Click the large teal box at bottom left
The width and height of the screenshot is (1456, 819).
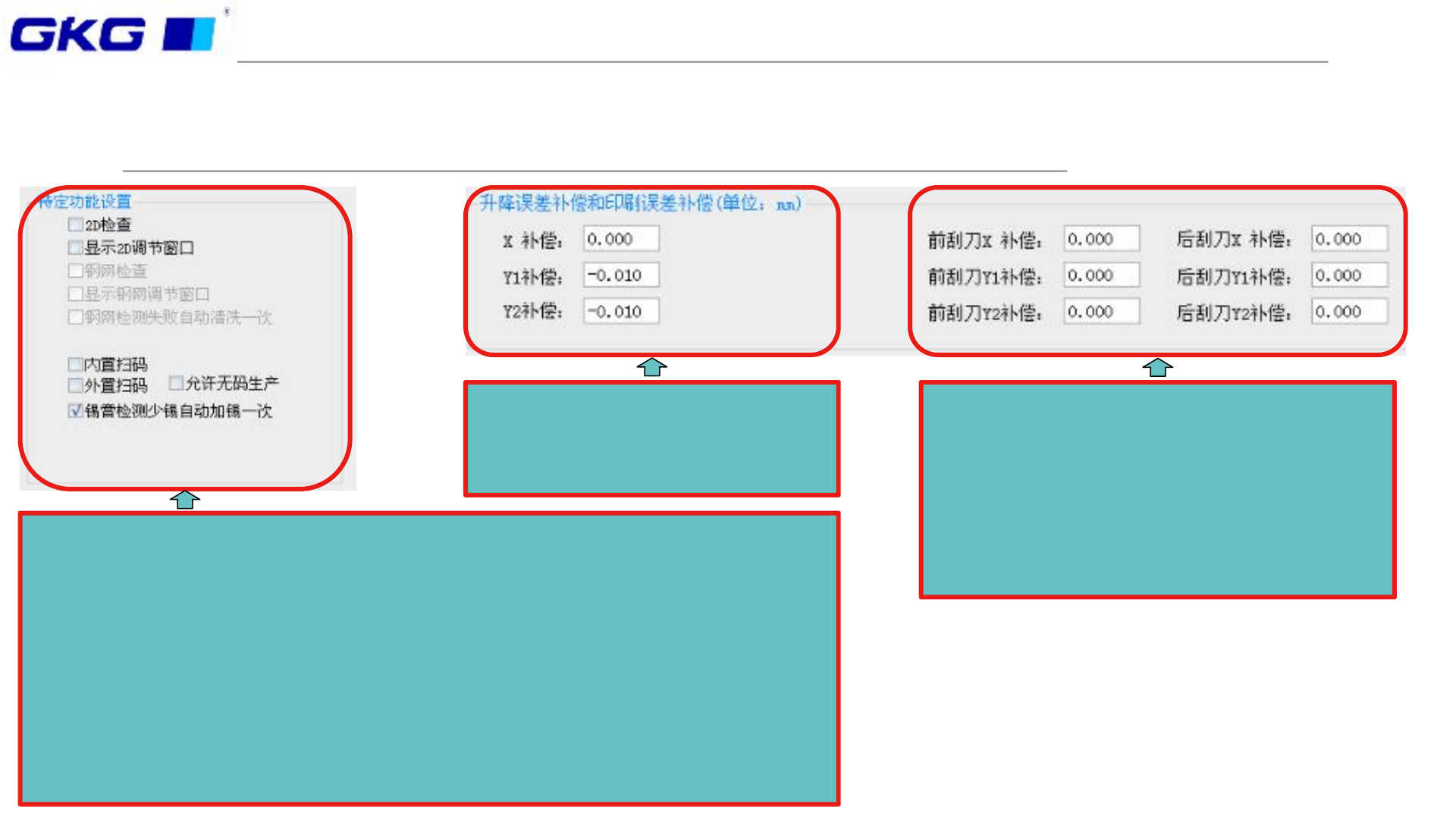(x=428, y=658)
